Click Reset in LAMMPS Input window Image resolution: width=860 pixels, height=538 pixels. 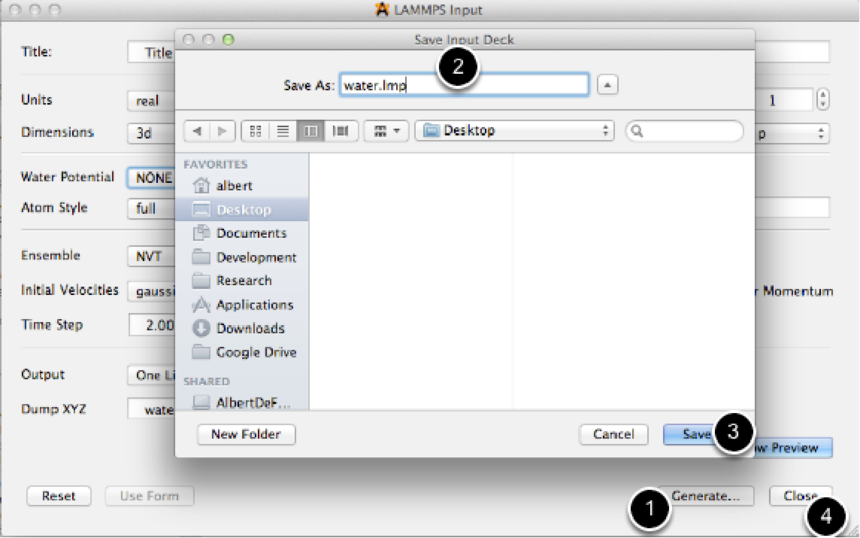59,496
